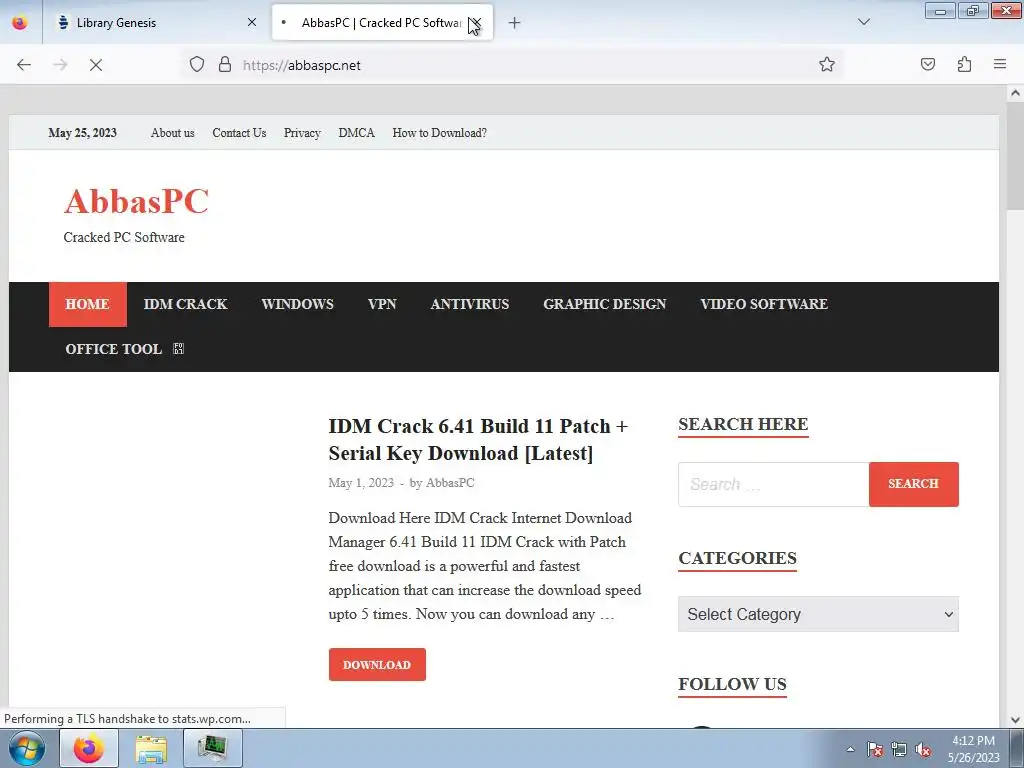The image size is (1024, 768).
Task: Open the taskbar clock and date
Action: point(973,749)
